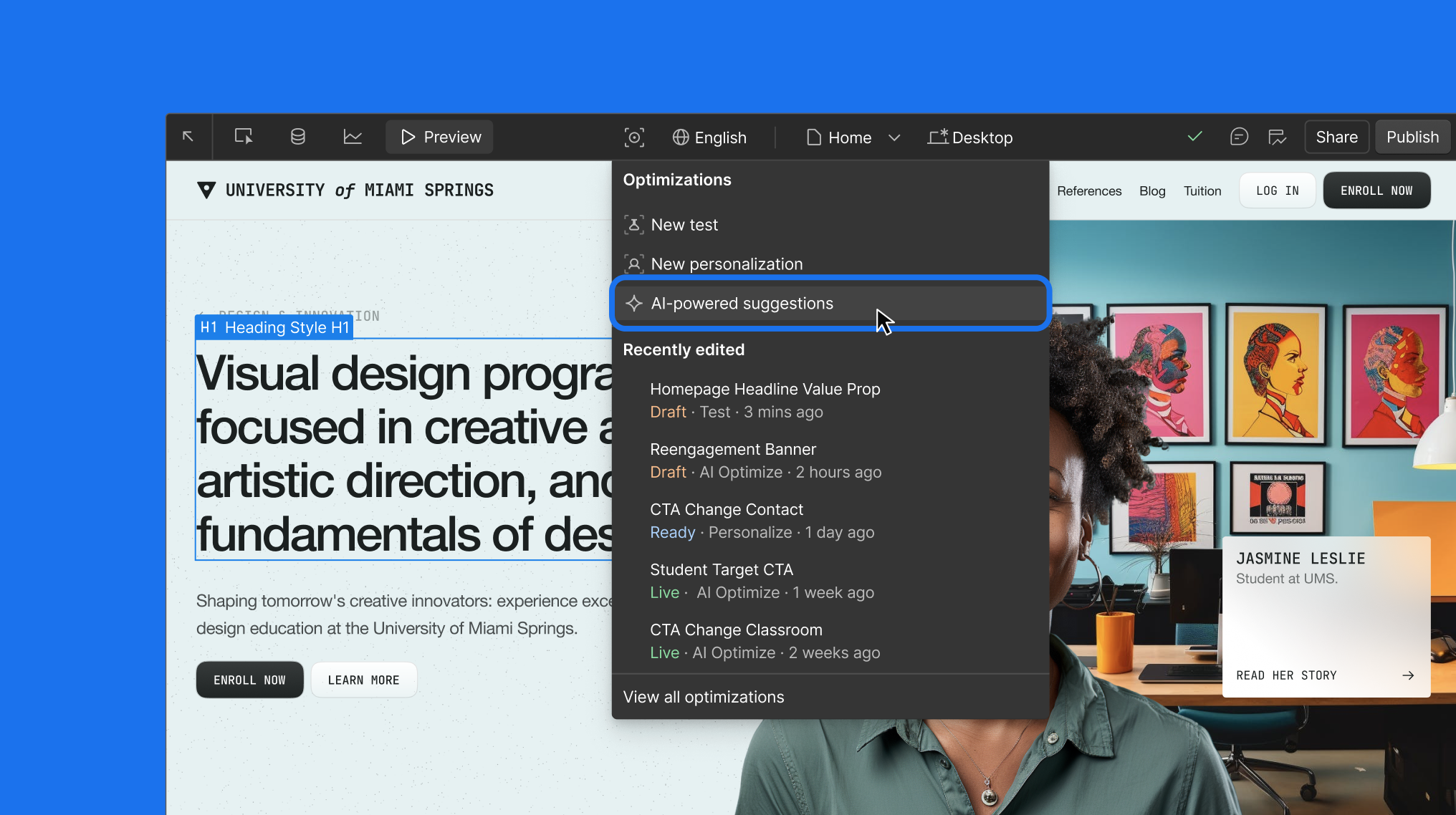
Task: Click the green saved checkmark icon
Action: 1194,136
